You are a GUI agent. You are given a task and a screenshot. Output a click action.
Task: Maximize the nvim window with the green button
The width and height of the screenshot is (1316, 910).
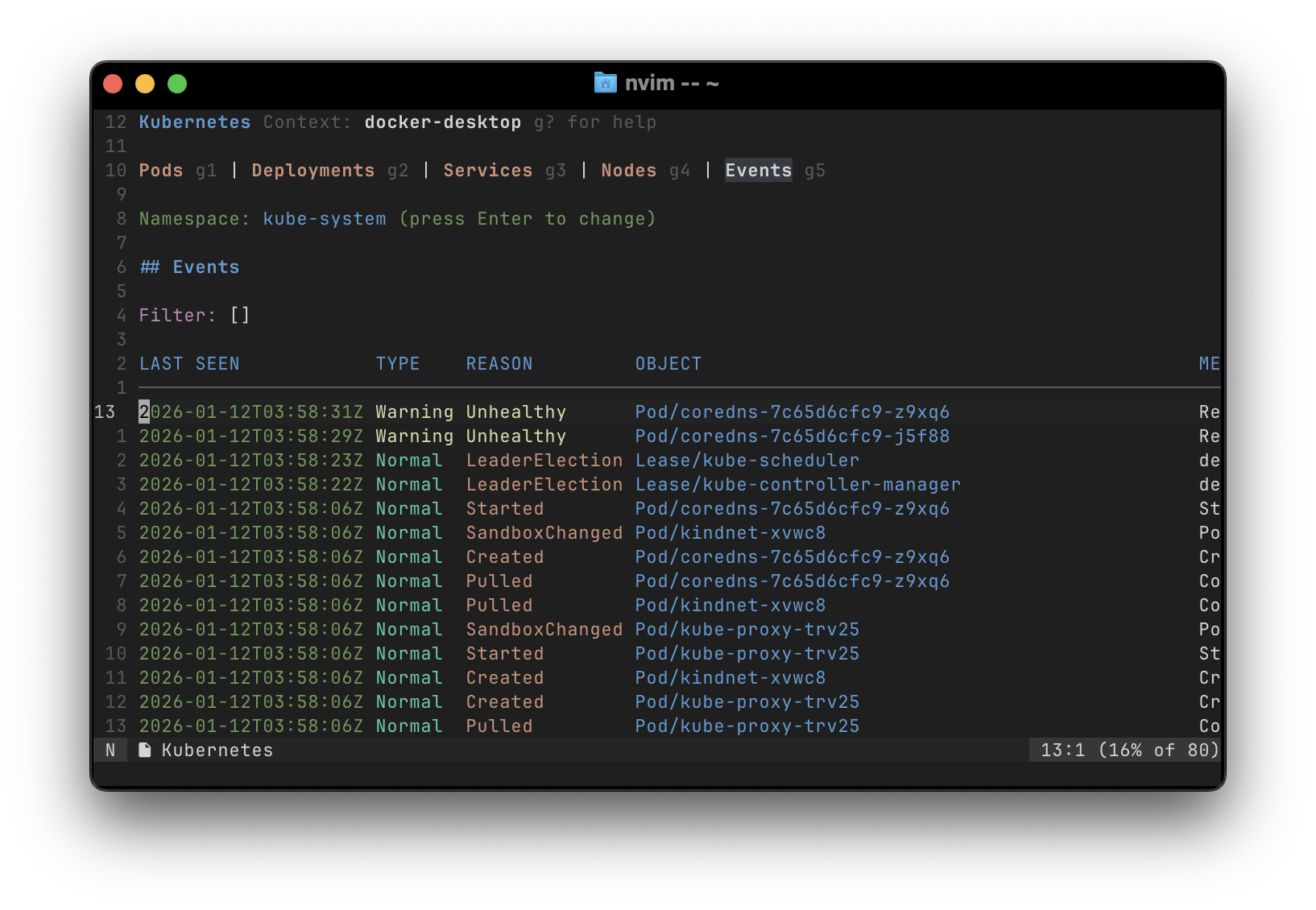tap(177, 84)
